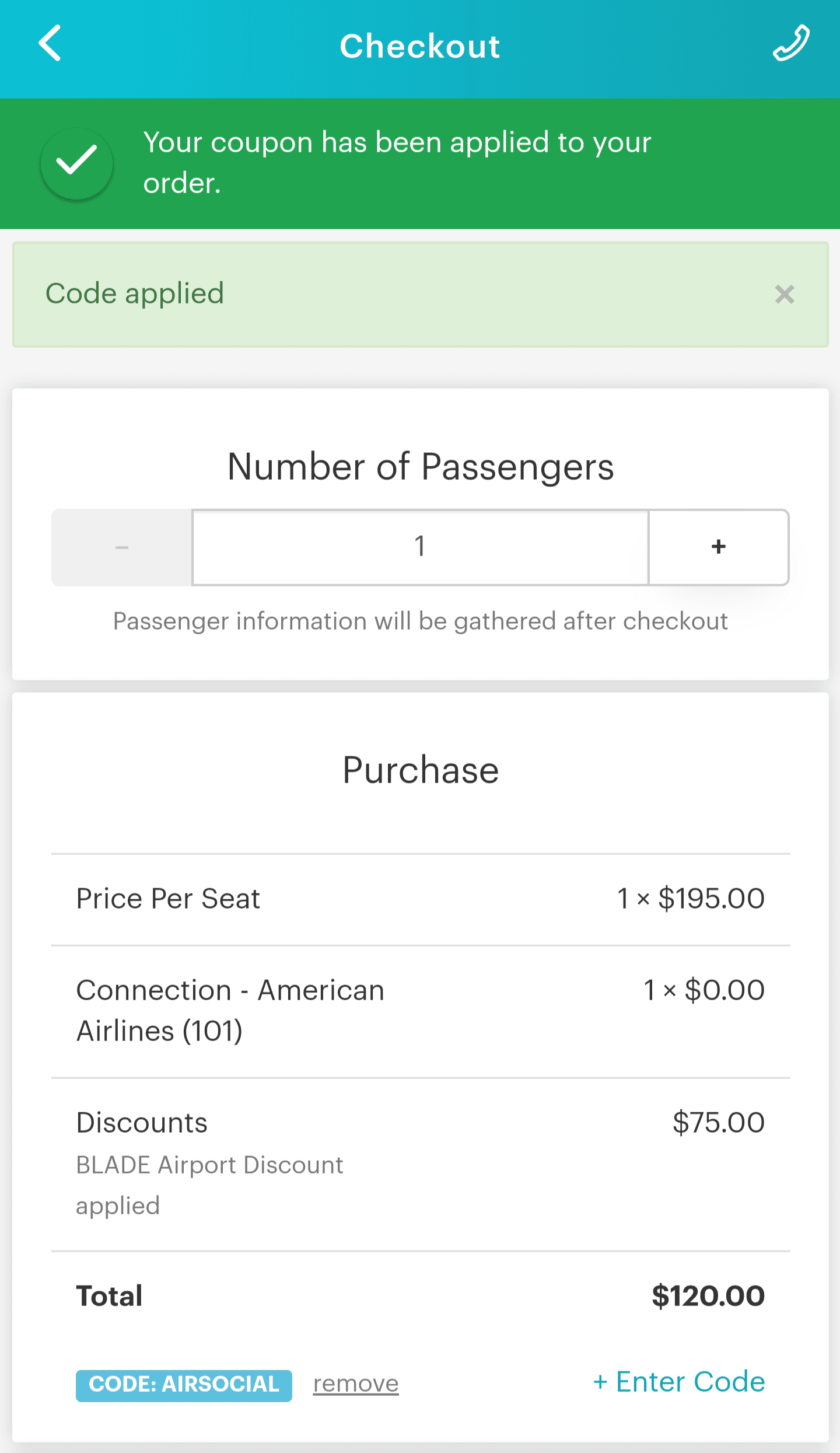Tap the passenger count field
Image resolution: width=840 pixels, height=1453 pixels.
click(x=420, y=547)
